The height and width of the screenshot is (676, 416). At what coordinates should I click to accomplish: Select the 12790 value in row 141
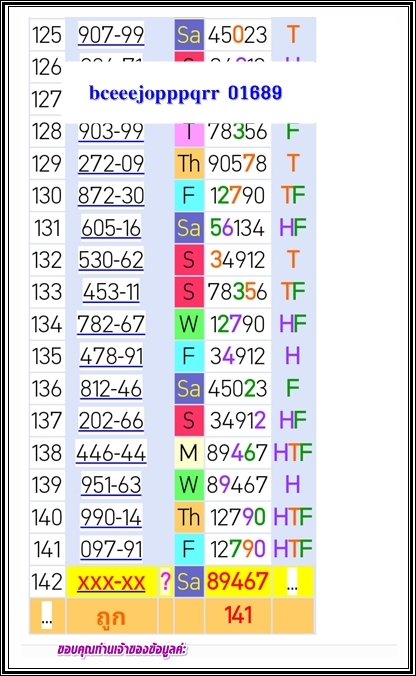pyautogui.click(x=238, y=549)
